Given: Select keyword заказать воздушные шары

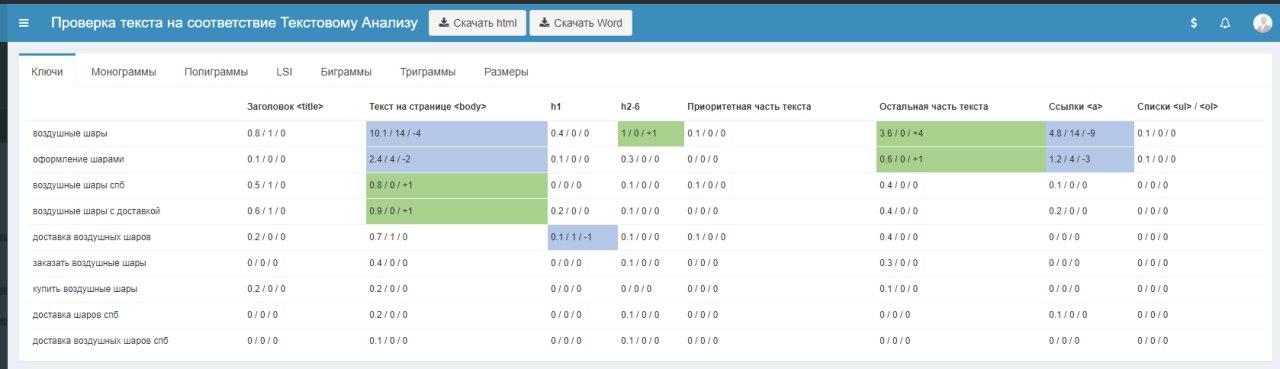Looking at the screenshot, I should point(89,263).
